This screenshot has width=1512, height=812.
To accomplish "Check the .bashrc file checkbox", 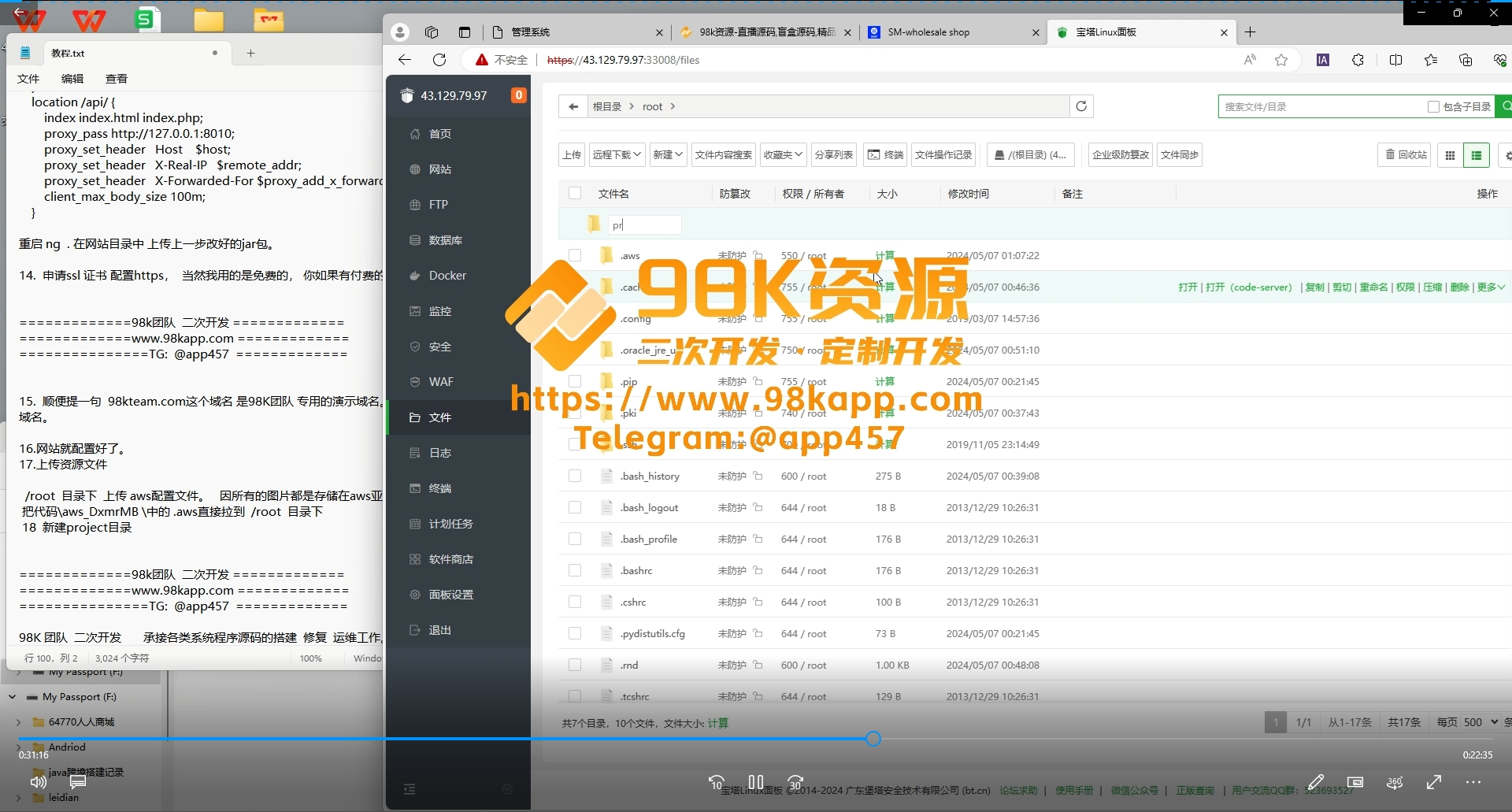I will pos(575,570).
